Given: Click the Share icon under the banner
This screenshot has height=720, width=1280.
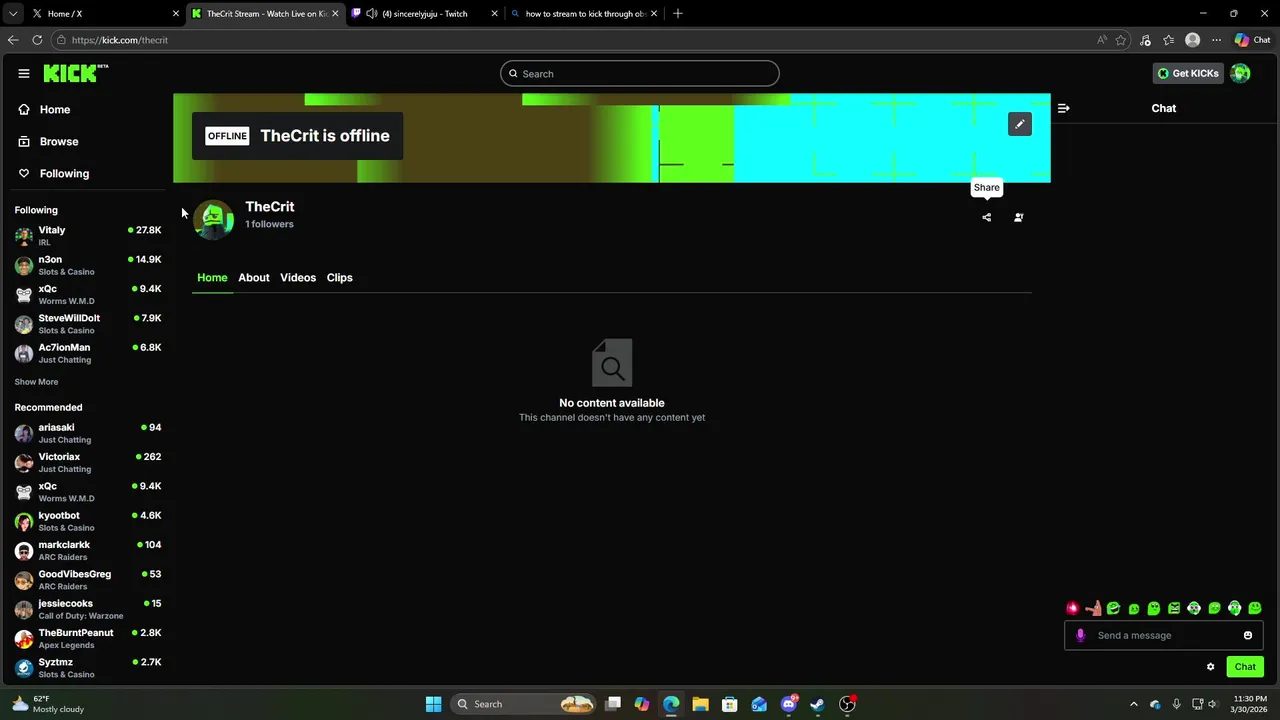Looking at the screenshot, I should pyautogui.click(x=986, y=217).
